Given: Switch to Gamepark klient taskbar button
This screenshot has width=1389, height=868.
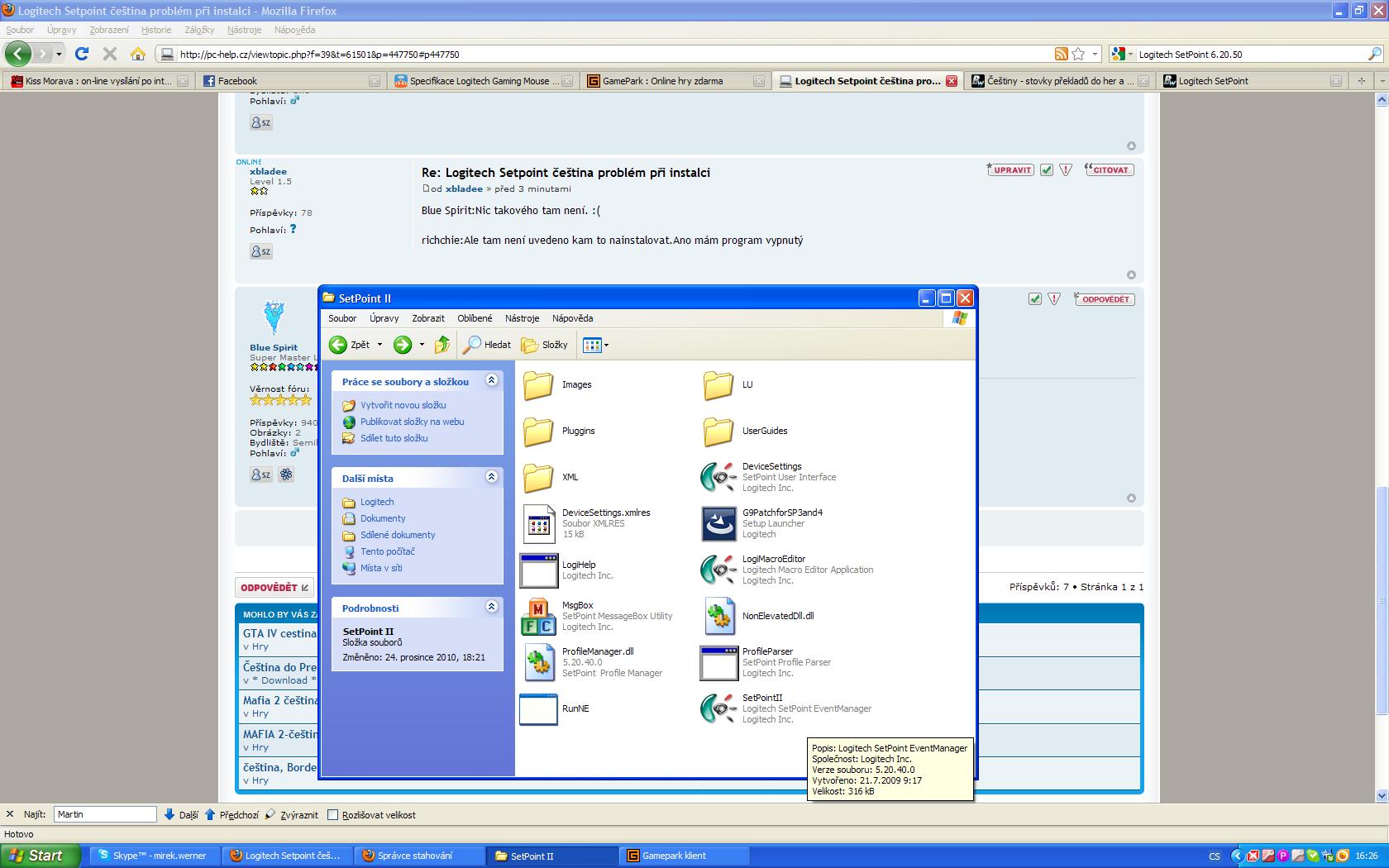Looking at the screenshot, I should [x=685, y=856].
